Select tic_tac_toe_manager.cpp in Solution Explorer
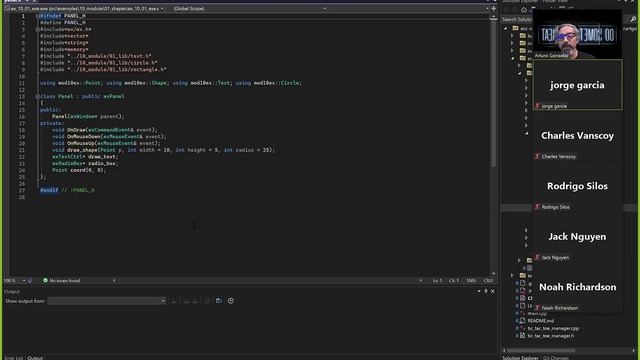The height and width of the screenshot is (360, 640). click(553, 328)
